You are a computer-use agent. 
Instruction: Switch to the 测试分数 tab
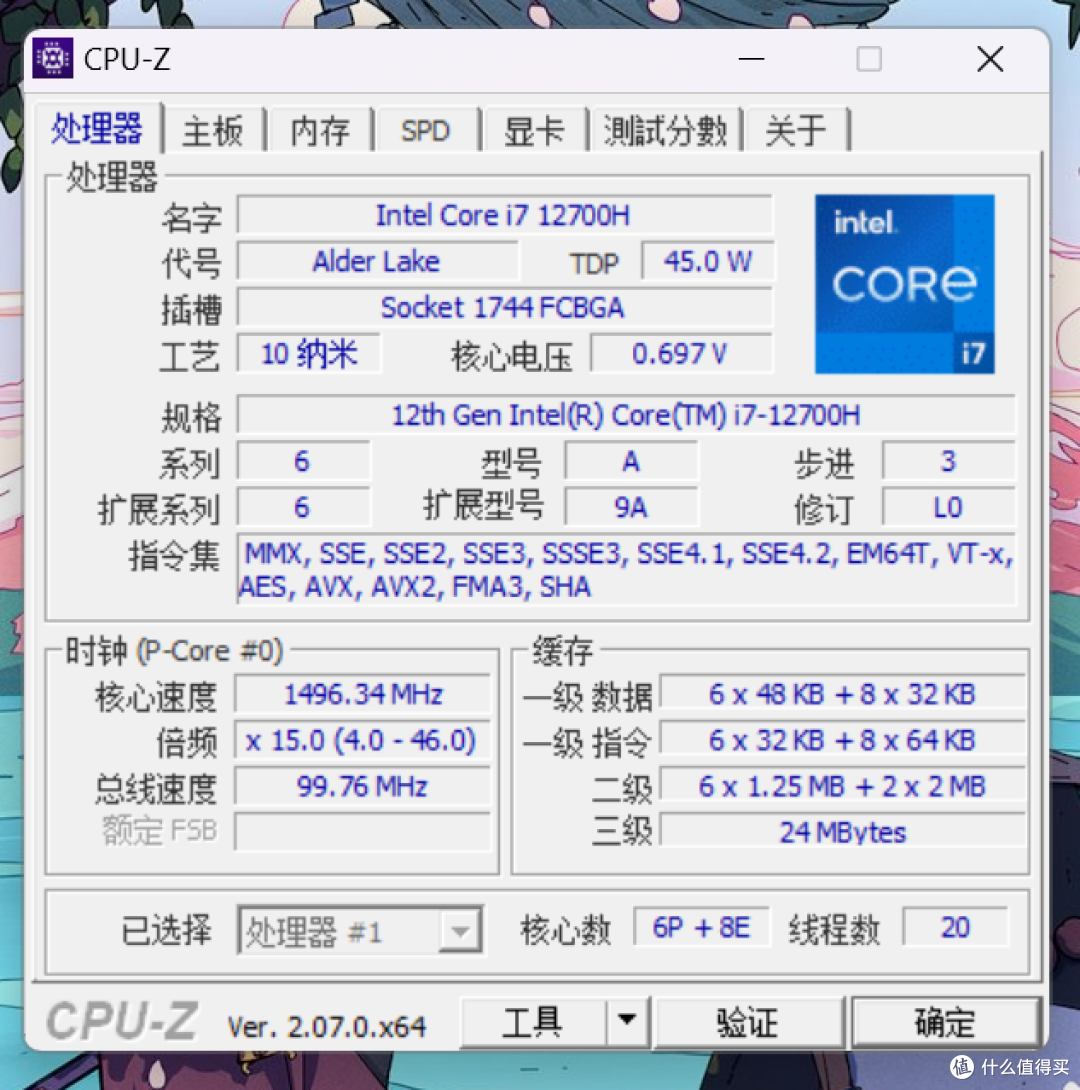(665, 130)
